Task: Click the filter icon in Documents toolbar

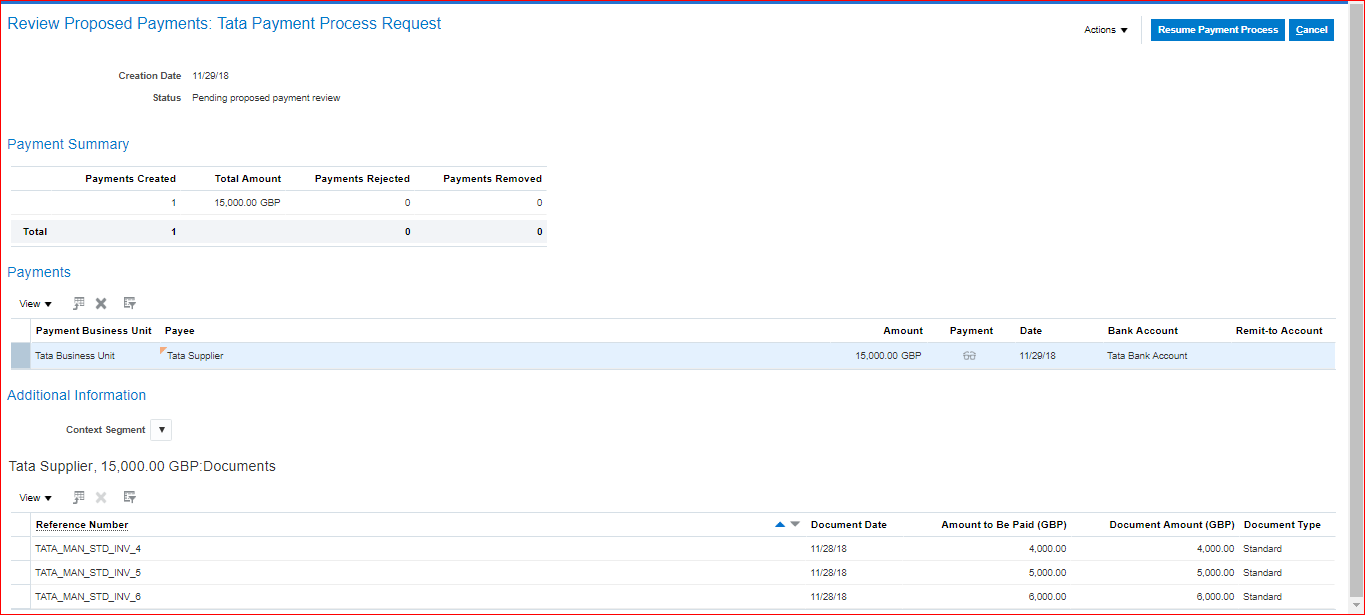Action: click(129, 497)
